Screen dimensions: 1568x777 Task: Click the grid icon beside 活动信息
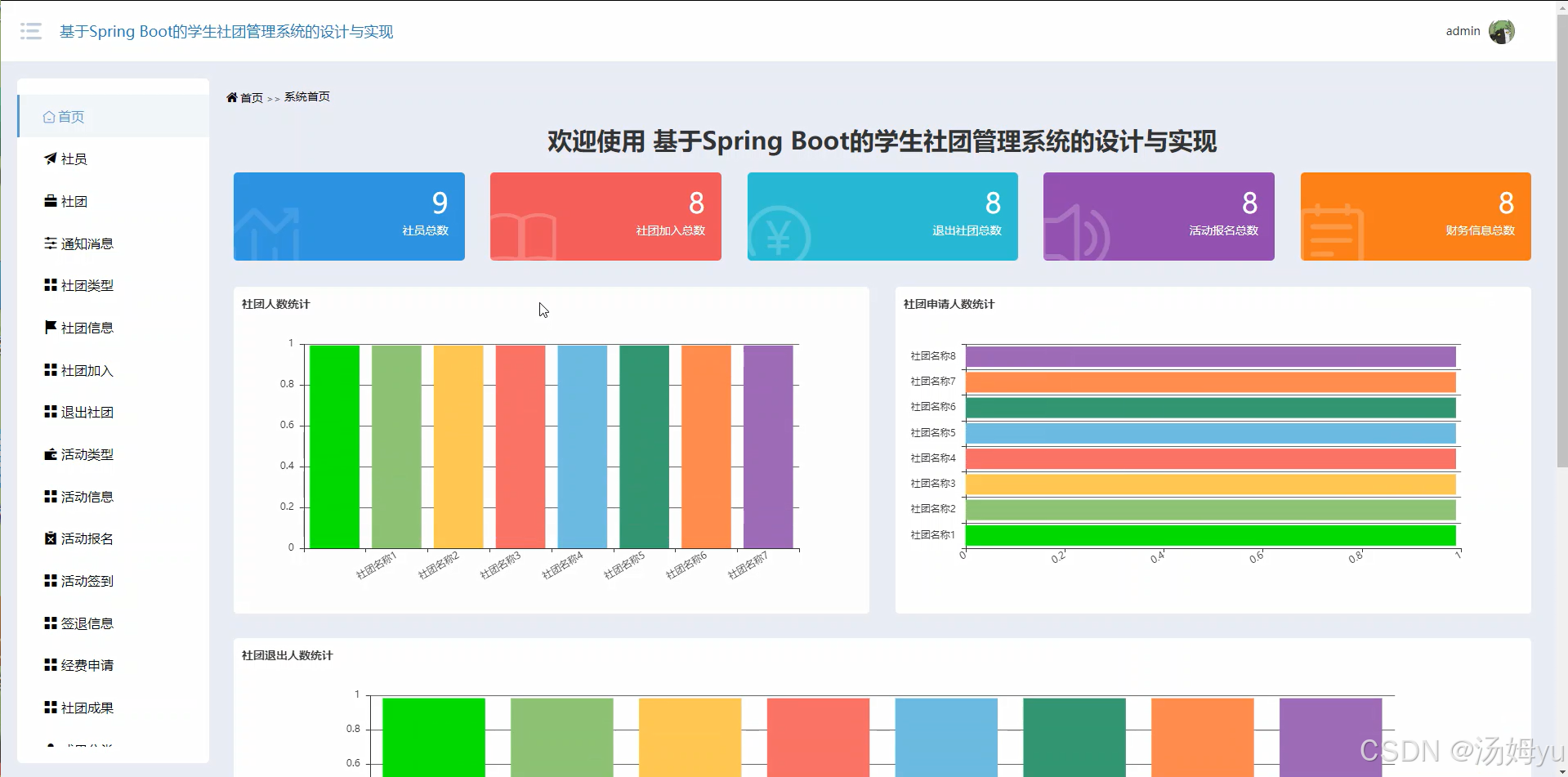click(51, 497)
